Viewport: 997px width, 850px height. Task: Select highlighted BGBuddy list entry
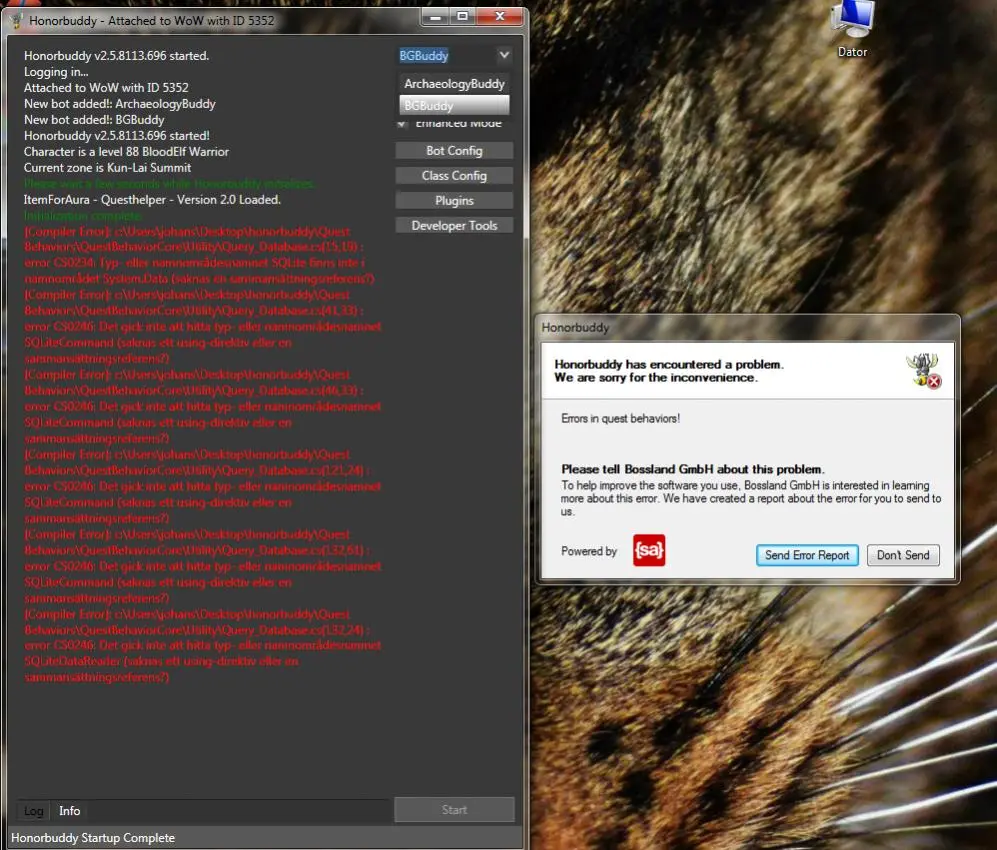point(454,105)
